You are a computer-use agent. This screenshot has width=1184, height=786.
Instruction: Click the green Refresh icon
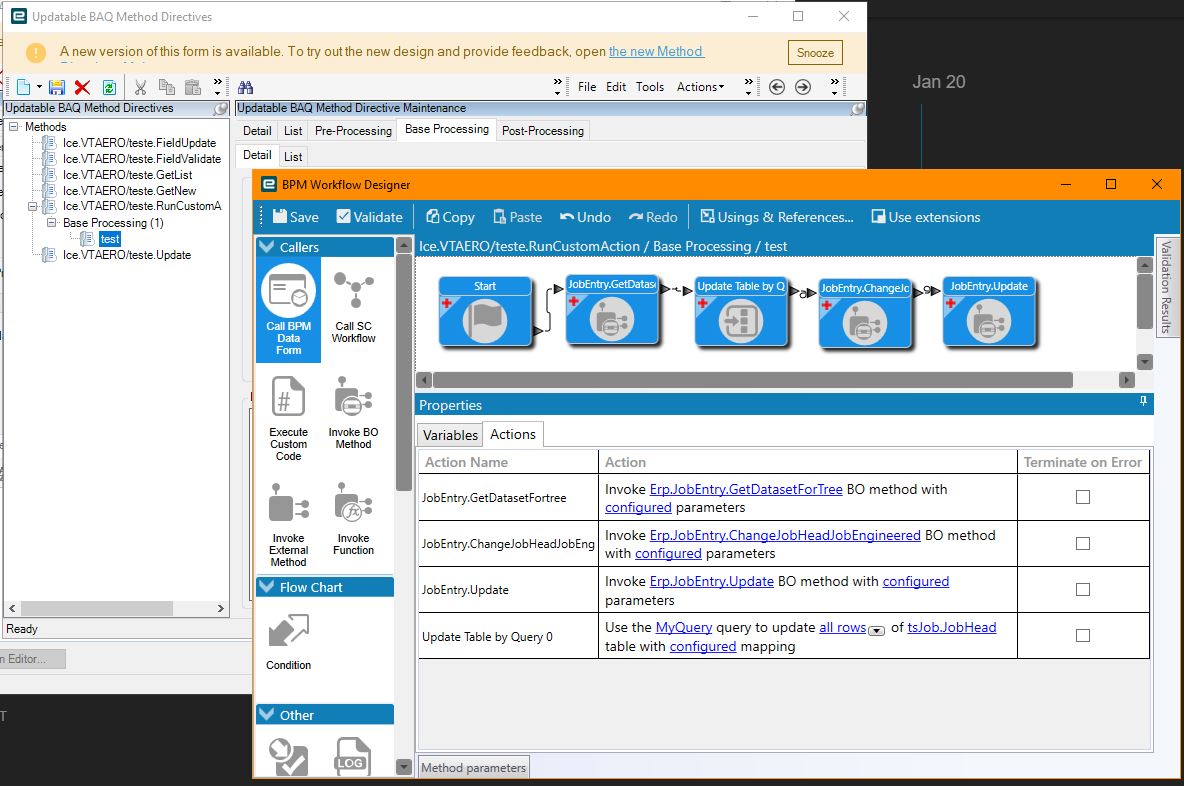tap(109, 88)
